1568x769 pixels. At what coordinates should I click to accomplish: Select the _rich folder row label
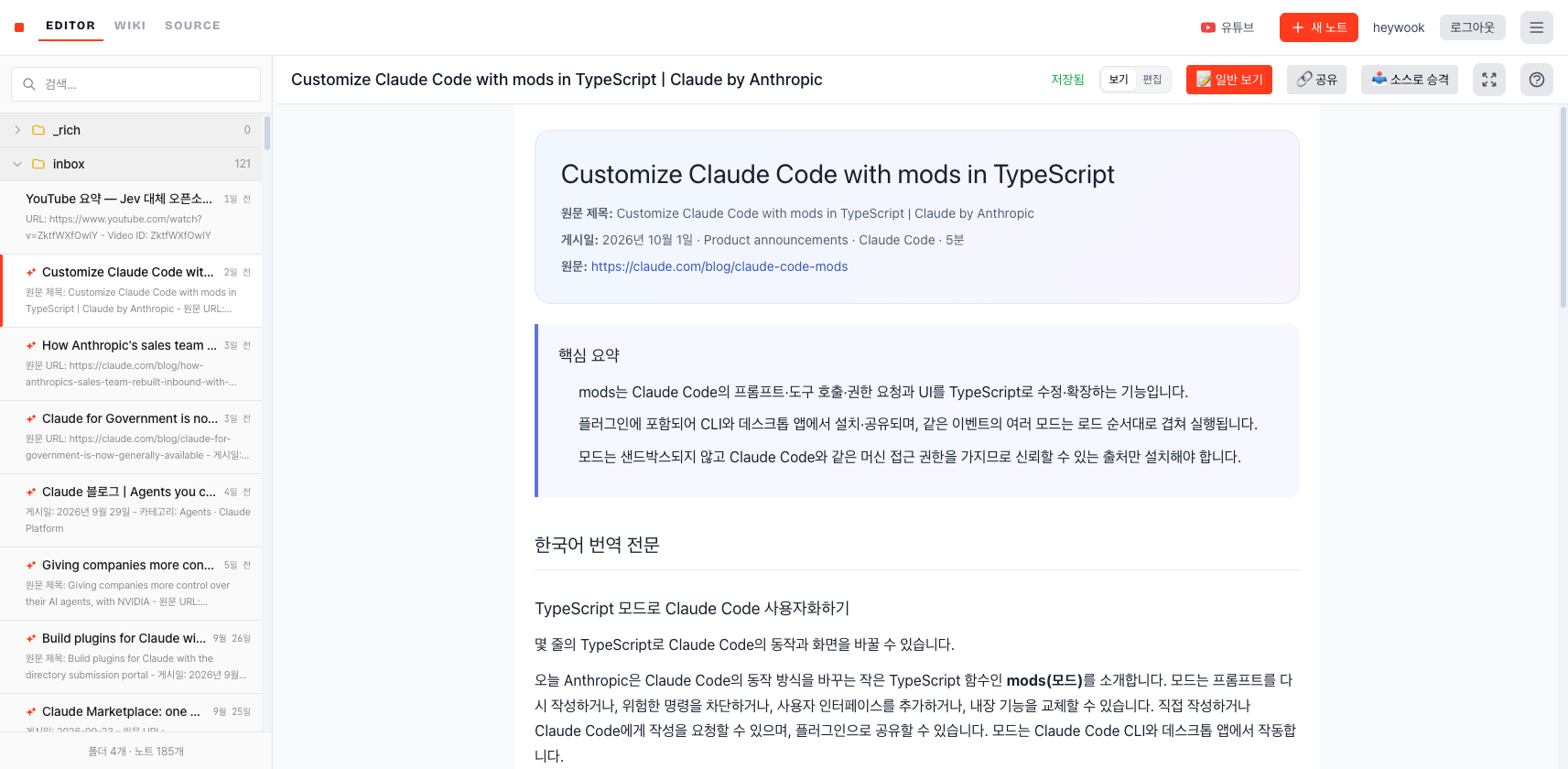[x=67, y=130]
